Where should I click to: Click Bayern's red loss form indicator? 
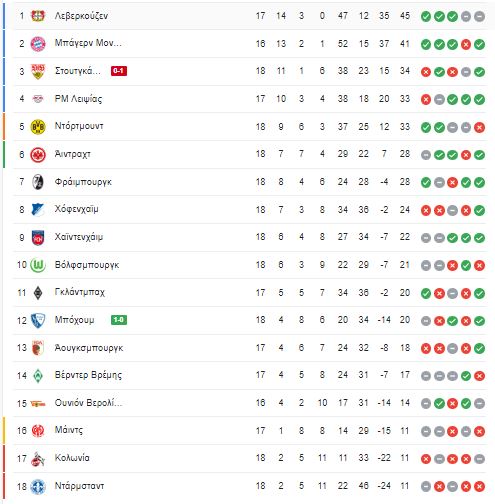[x=466, y=44]
